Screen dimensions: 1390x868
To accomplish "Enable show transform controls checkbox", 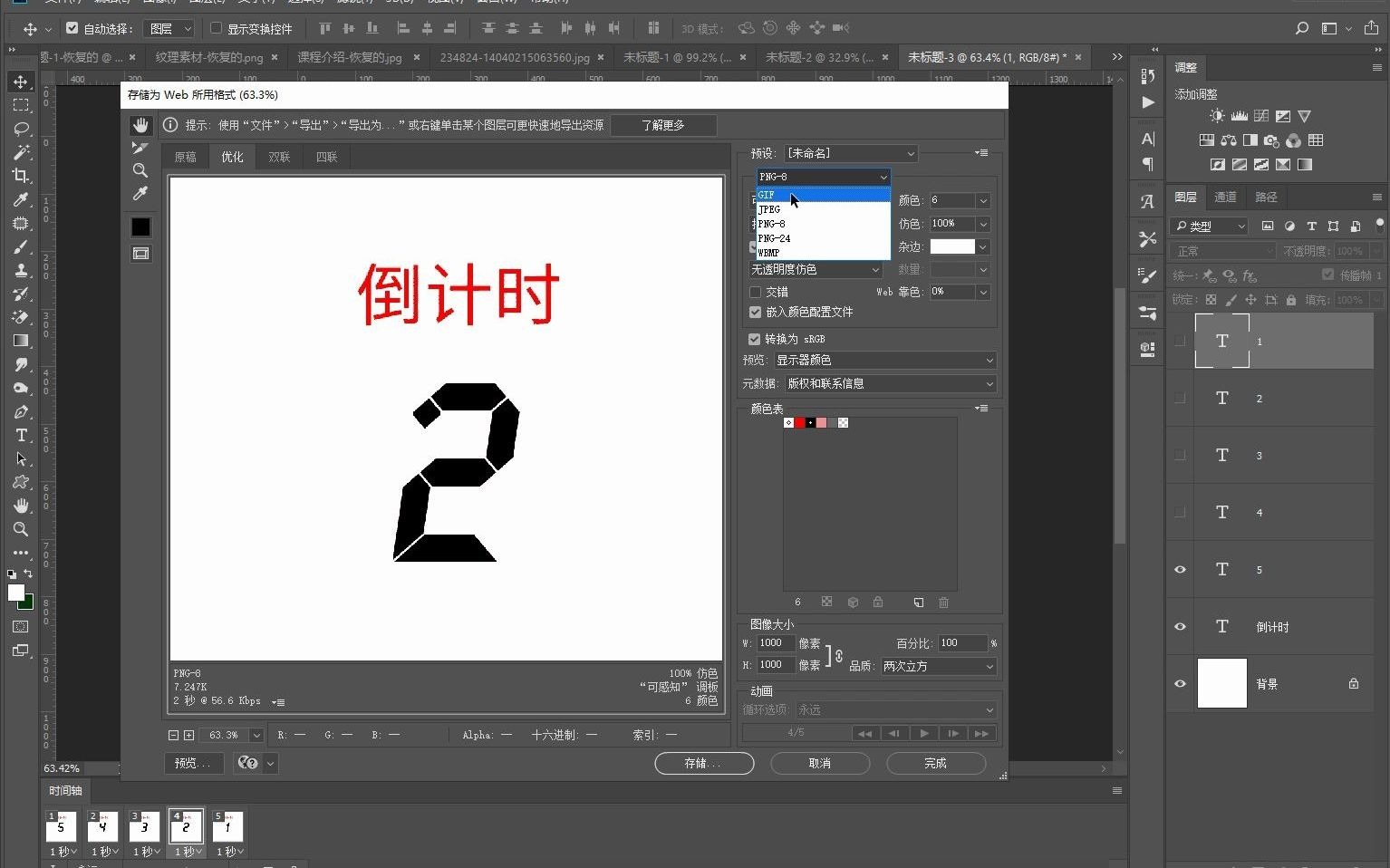I will point(216,28).
